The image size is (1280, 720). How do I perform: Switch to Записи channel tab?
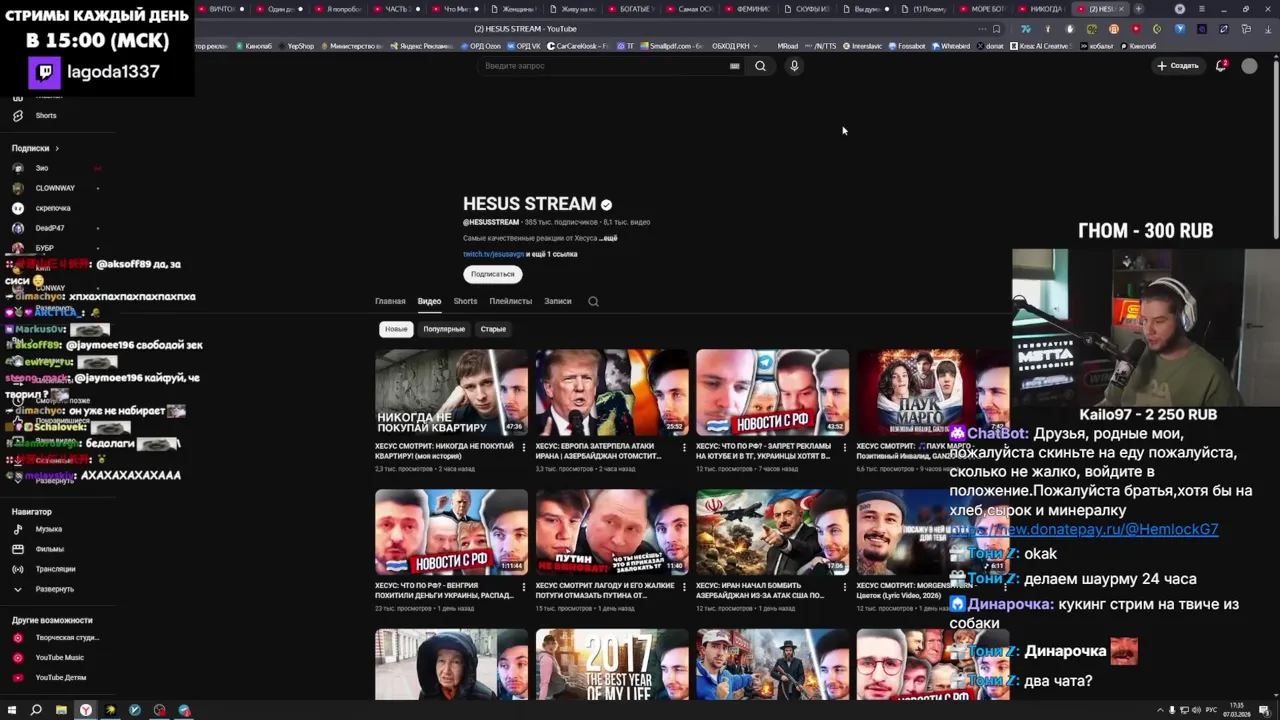[x=558, y=301]
